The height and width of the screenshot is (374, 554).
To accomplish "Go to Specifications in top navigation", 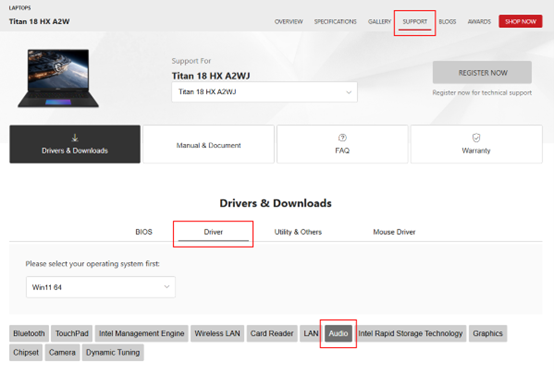I will 335,22.
